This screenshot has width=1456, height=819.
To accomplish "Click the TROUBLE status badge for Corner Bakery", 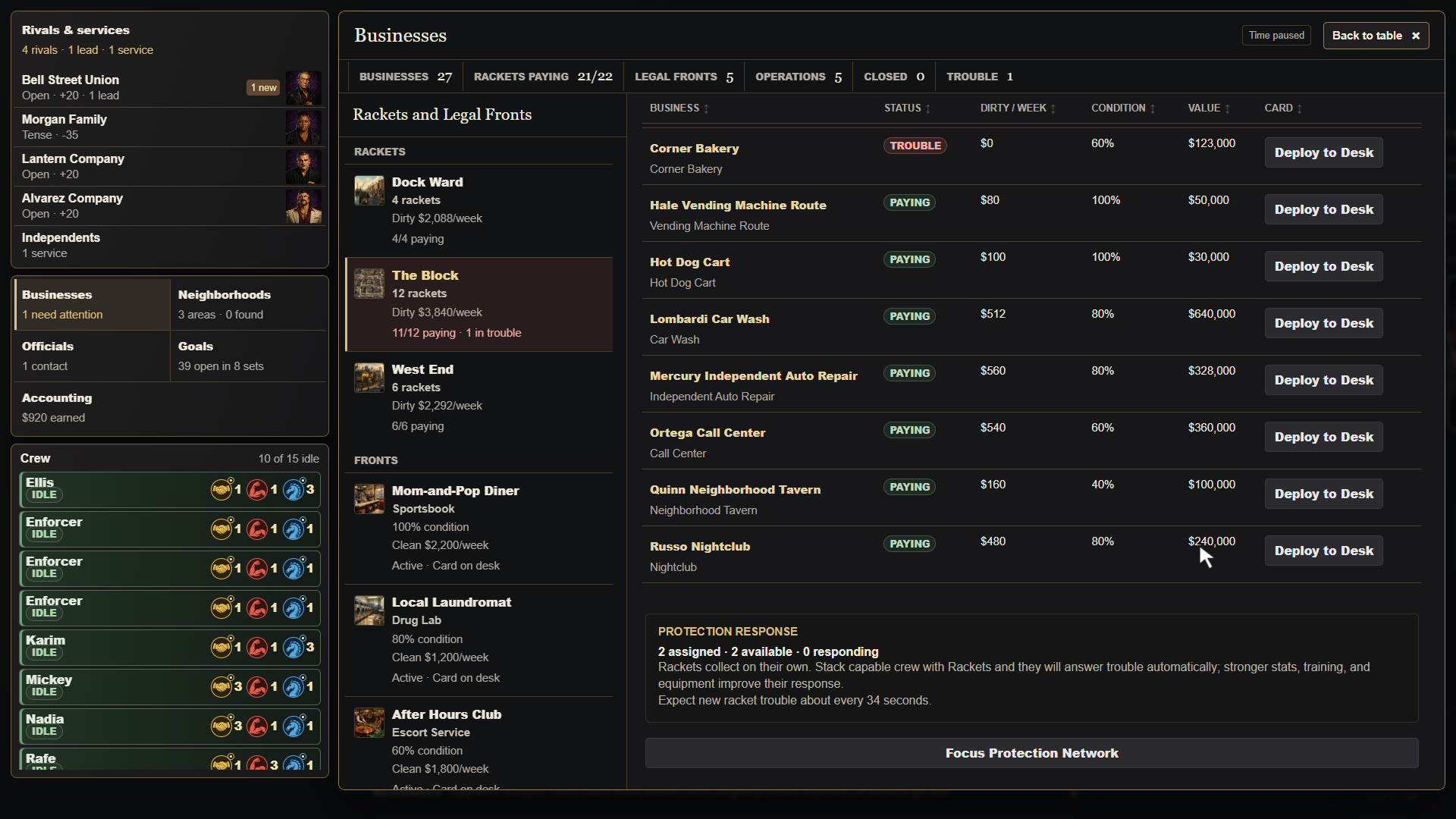I will pos(915,146).
